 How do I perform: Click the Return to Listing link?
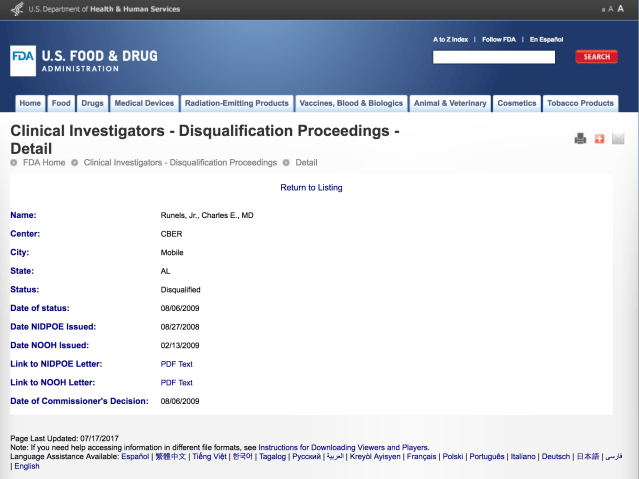pos(311,187)
